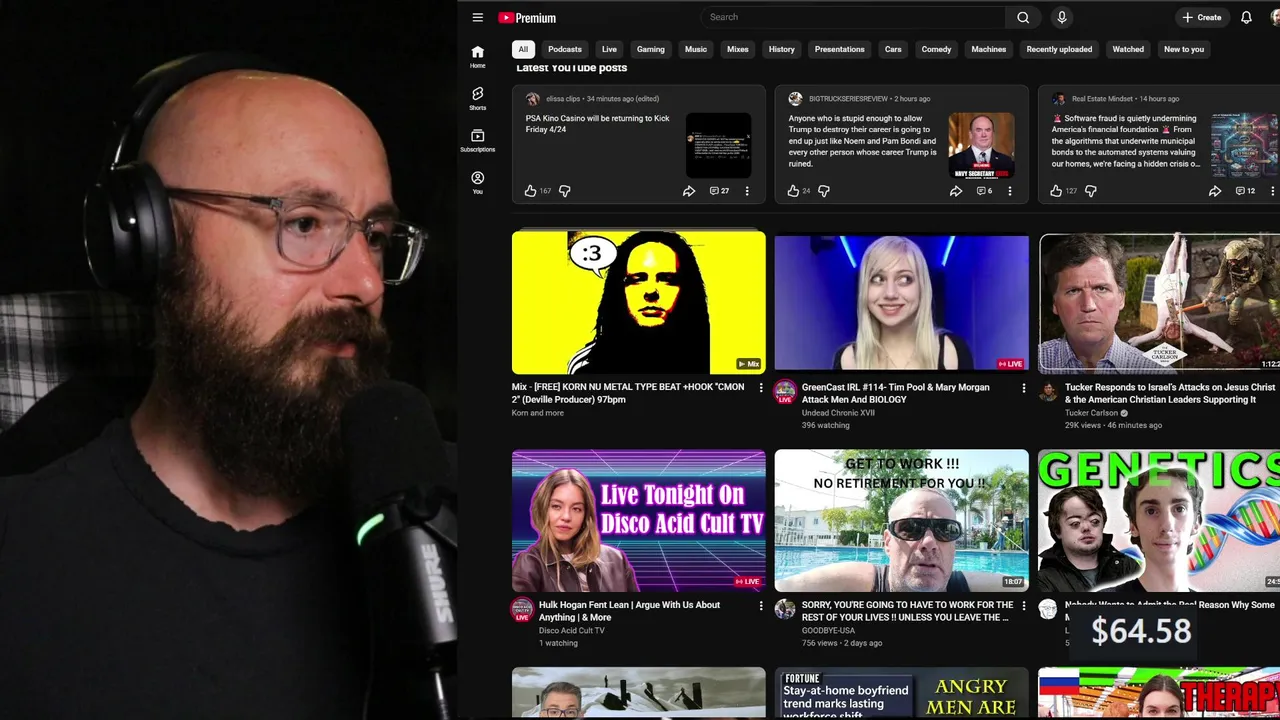This screenshot has height=720, width=1280.
Task: Open Shorts in sidebar
Action: [478, 98]
